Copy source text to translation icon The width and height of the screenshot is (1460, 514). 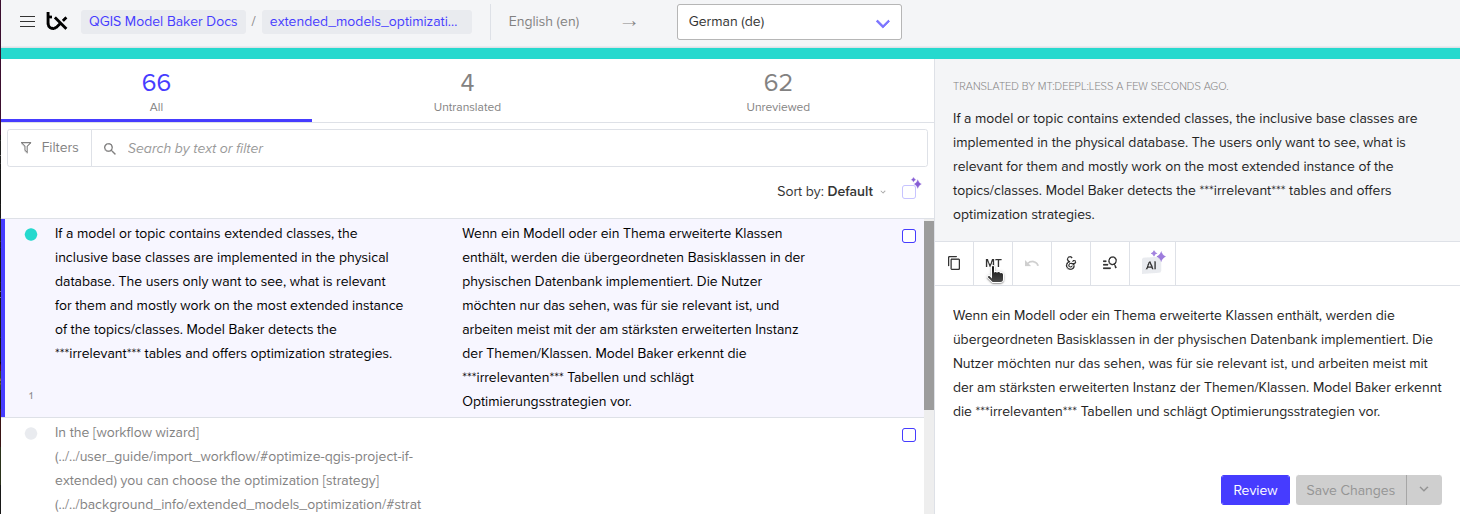pyautogui.click(x=954, y=263)
